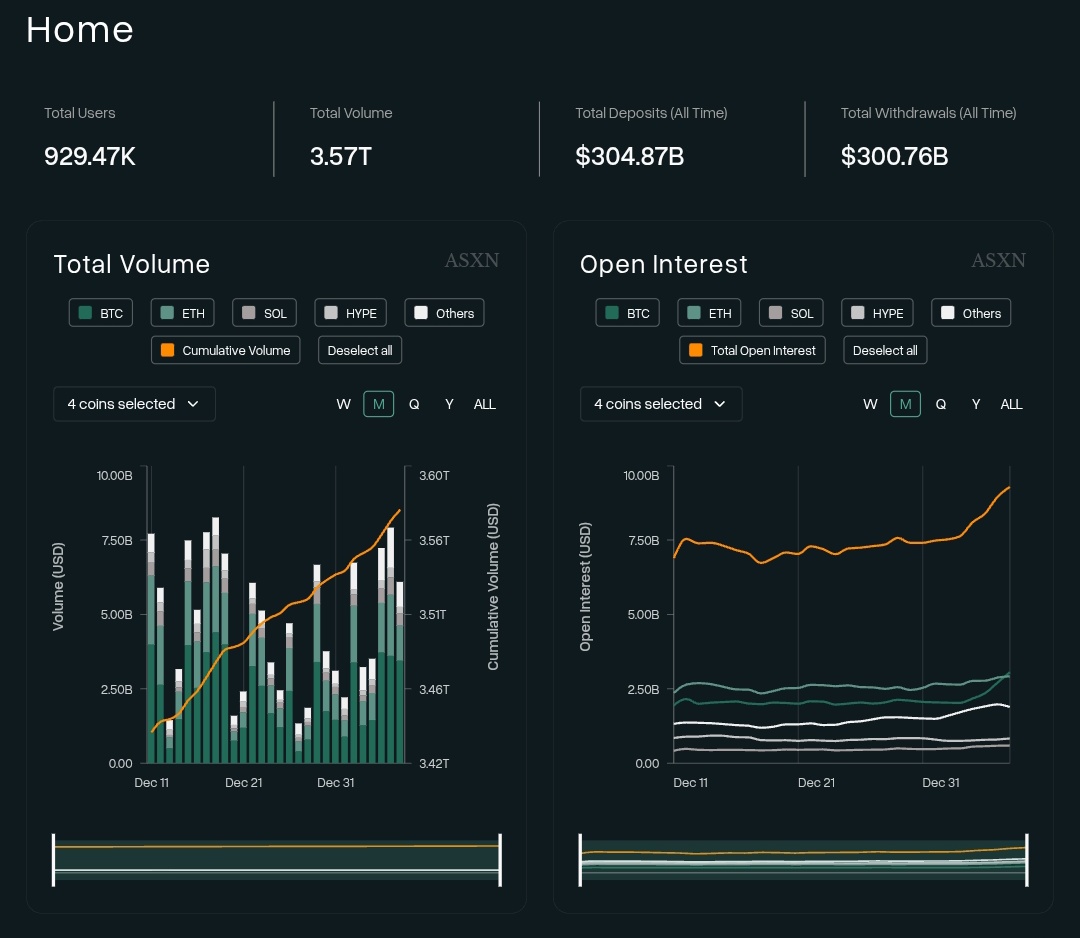Viewport: 1080px width, 938px height.
Task: Select ALL range on Open Interest chart
Action: pos(1011,404)
